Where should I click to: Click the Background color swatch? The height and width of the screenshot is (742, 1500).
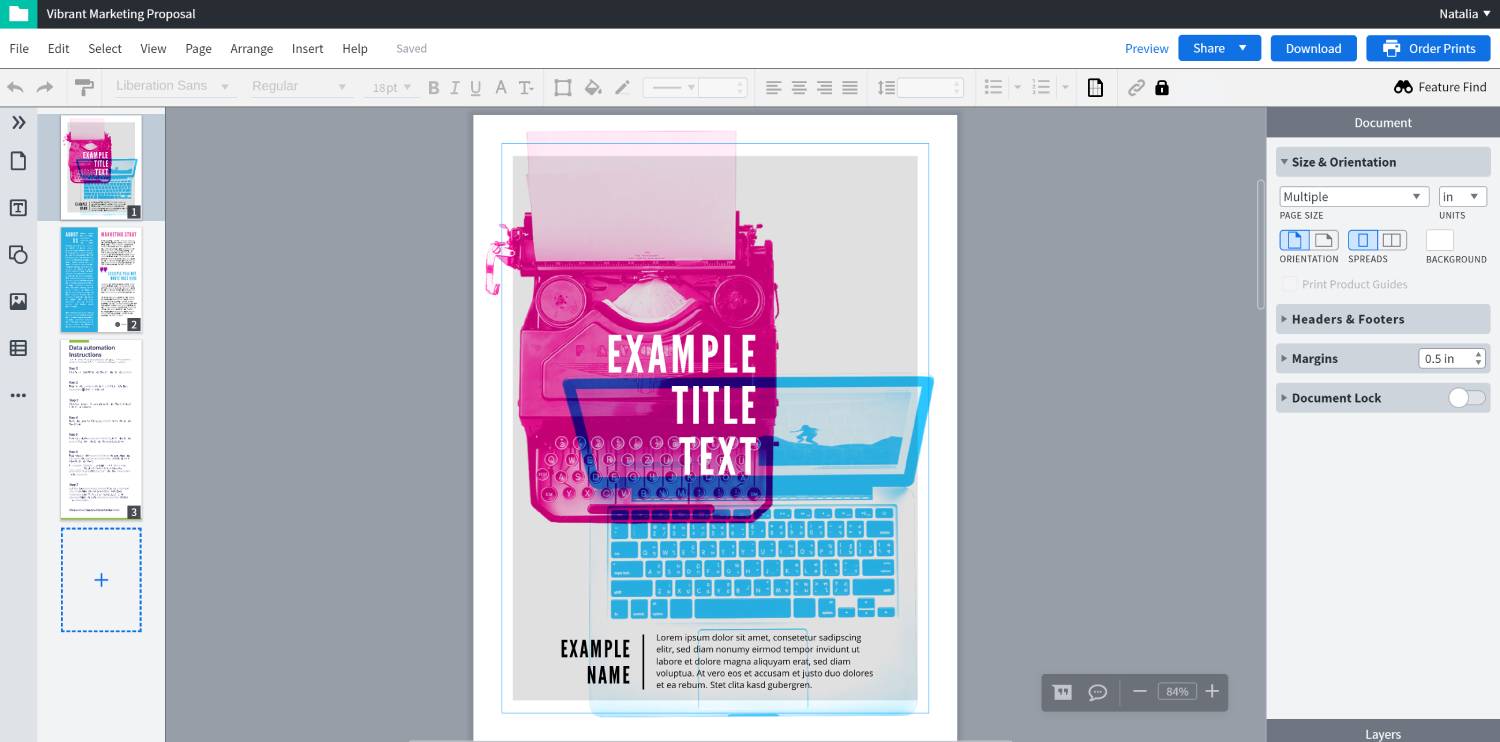[x=1439, y=240]
